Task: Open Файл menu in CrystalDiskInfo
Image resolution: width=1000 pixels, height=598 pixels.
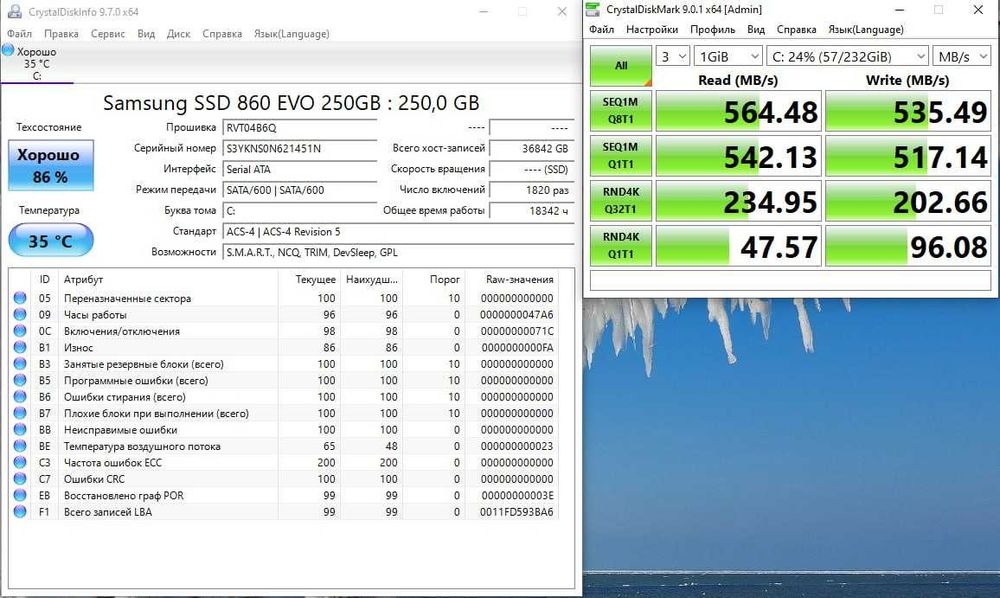Action: 19,34
